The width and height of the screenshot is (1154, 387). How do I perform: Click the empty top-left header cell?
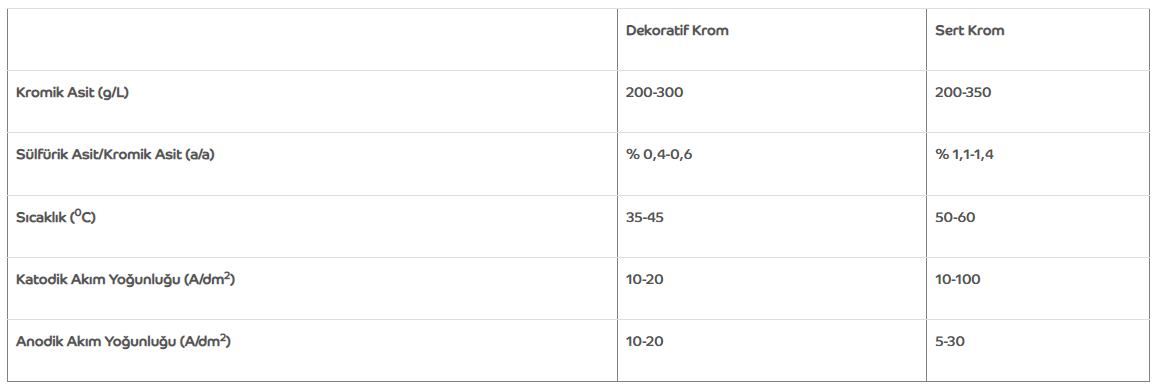point(312,40)
